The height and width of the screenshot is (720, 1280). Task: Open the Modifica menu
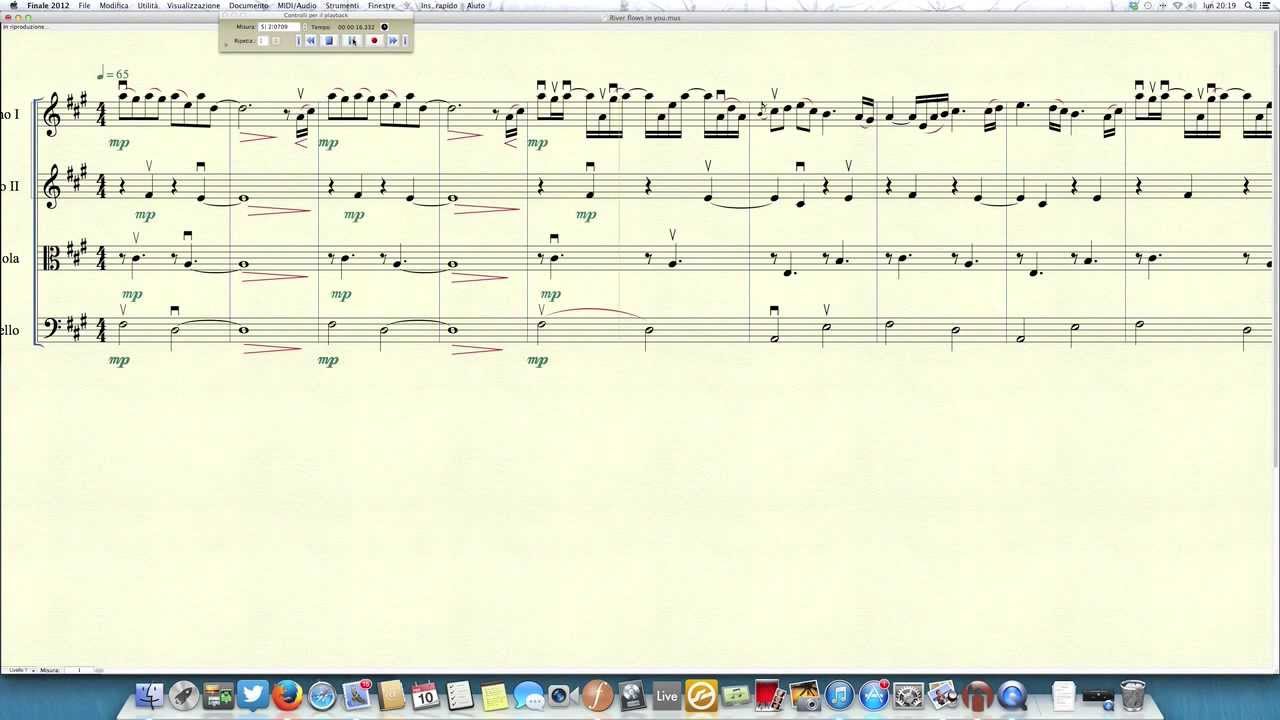click(x=114, y=5)
